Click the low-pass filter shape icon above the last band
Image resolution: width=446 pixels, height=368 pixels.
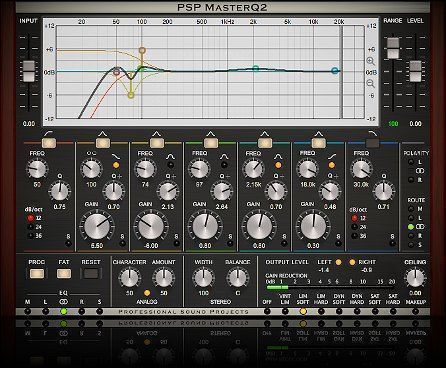click(x=373, y=134)
